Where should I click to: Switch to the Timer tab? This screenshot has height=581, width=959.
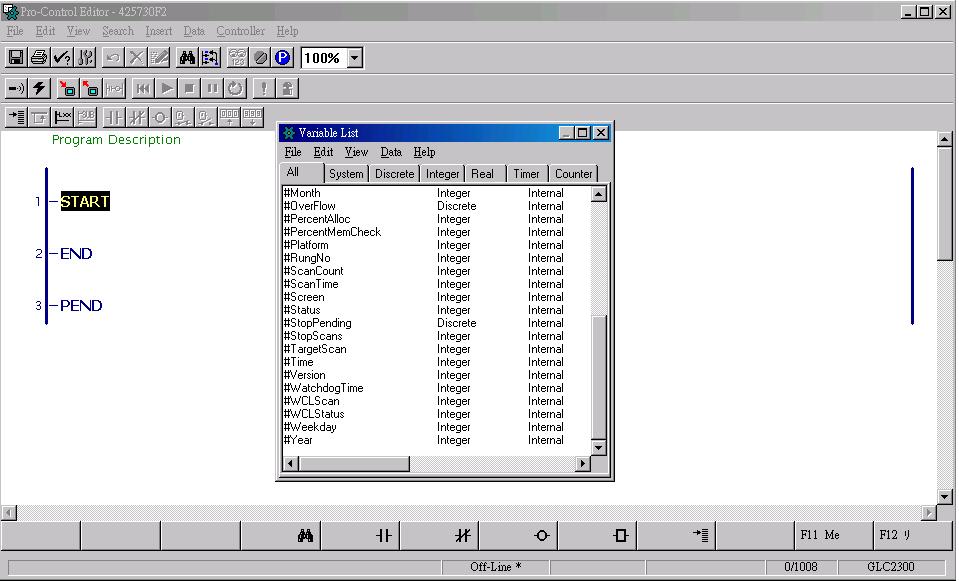coord(526,174)
